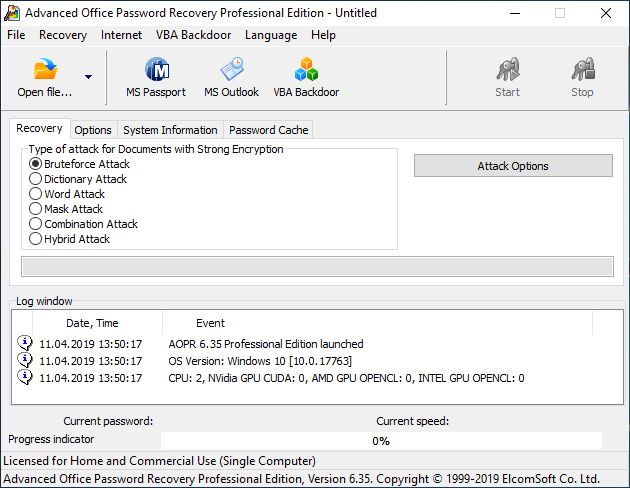This screenshot has width=630, height=488.
Task: Open the Recovery menu
Action: click(63, 35)
